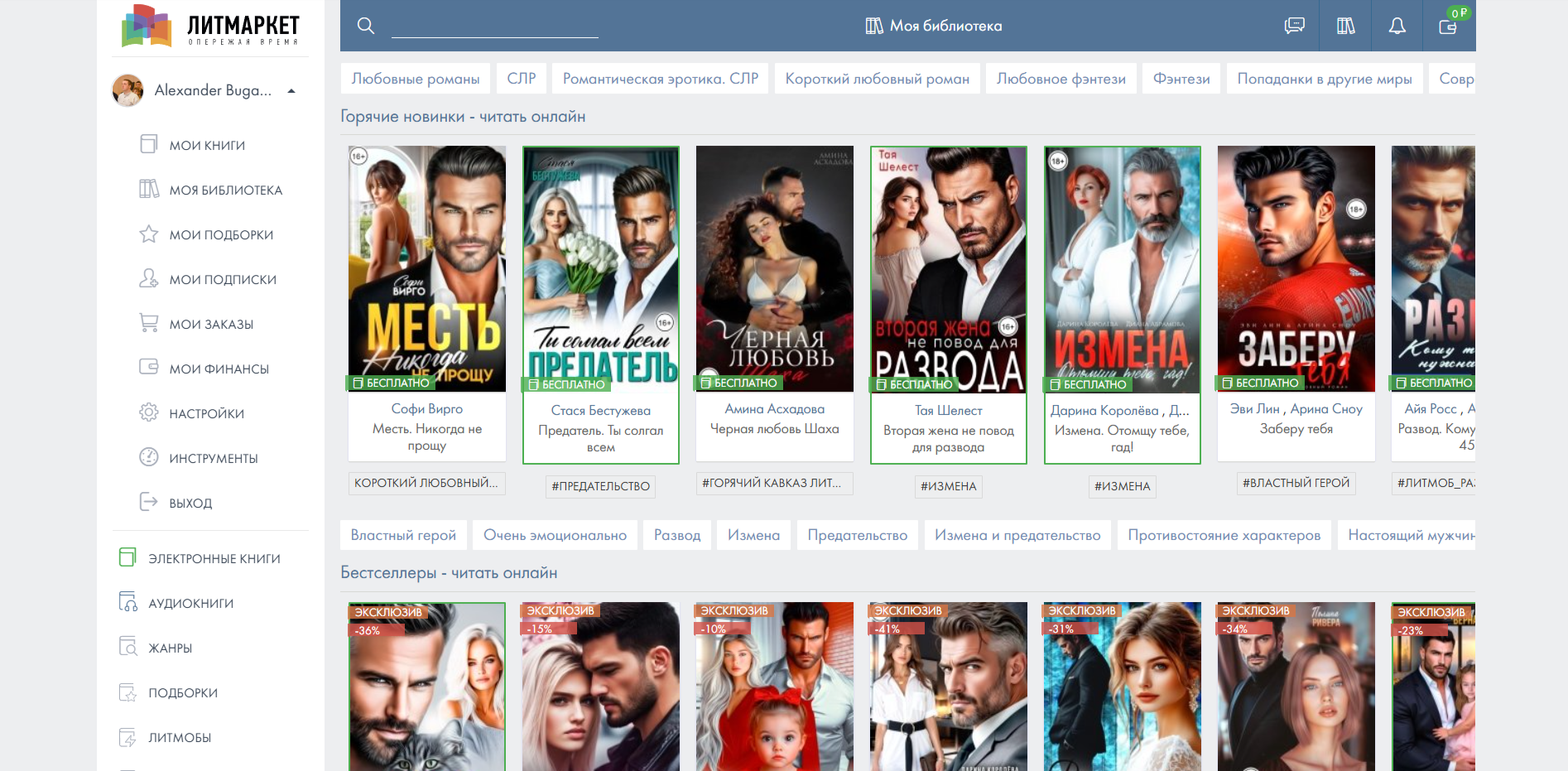Open Бестселлеры - читать онлайн heading
The height and width of the screenshot is (771, 1568).
(x=449, y=573)
